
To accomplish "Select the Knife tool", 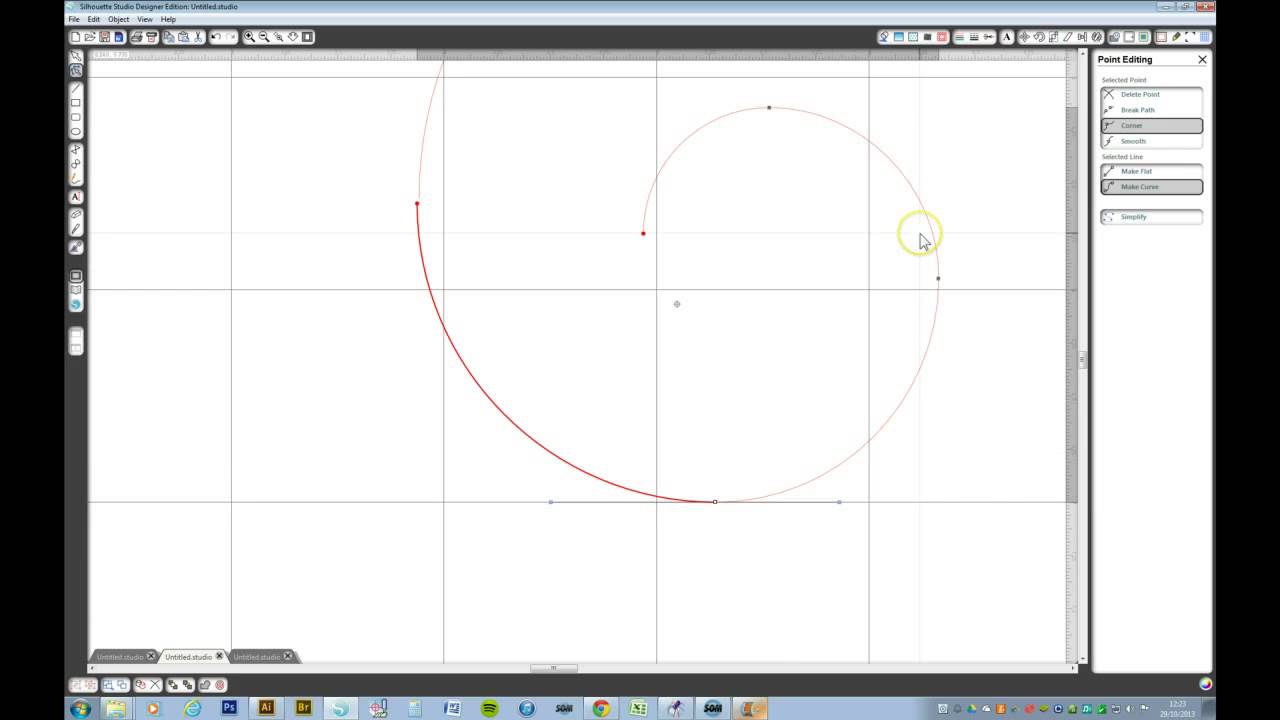I will pos(76,229).
